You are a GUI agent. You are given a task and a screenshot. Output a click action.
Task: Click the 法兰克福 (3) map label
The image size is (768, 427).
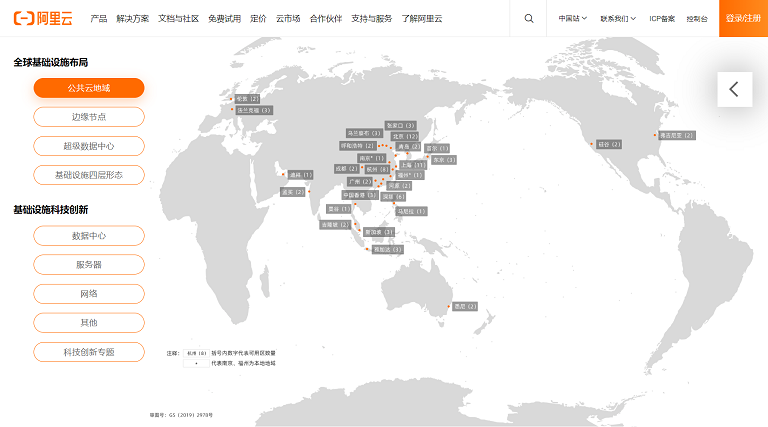[x=254, y=111]
